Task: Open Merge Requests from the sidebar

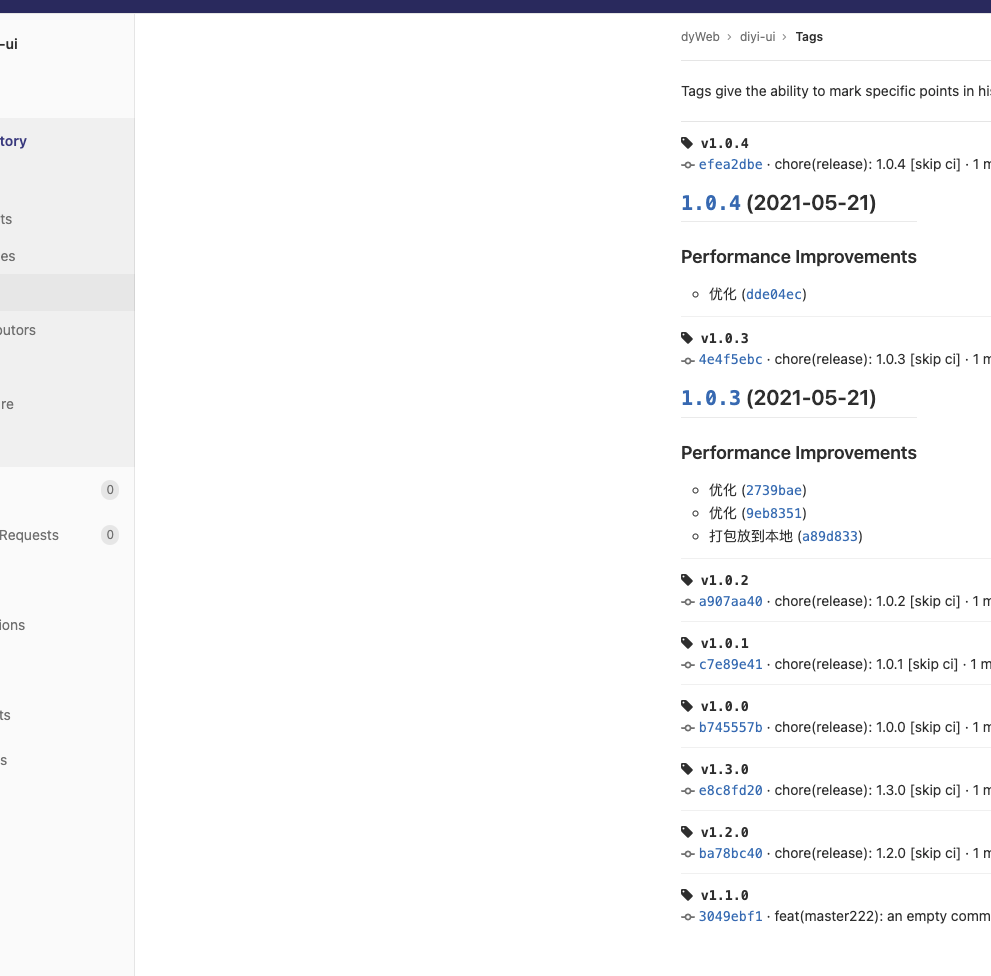Action: coord(29,535)
